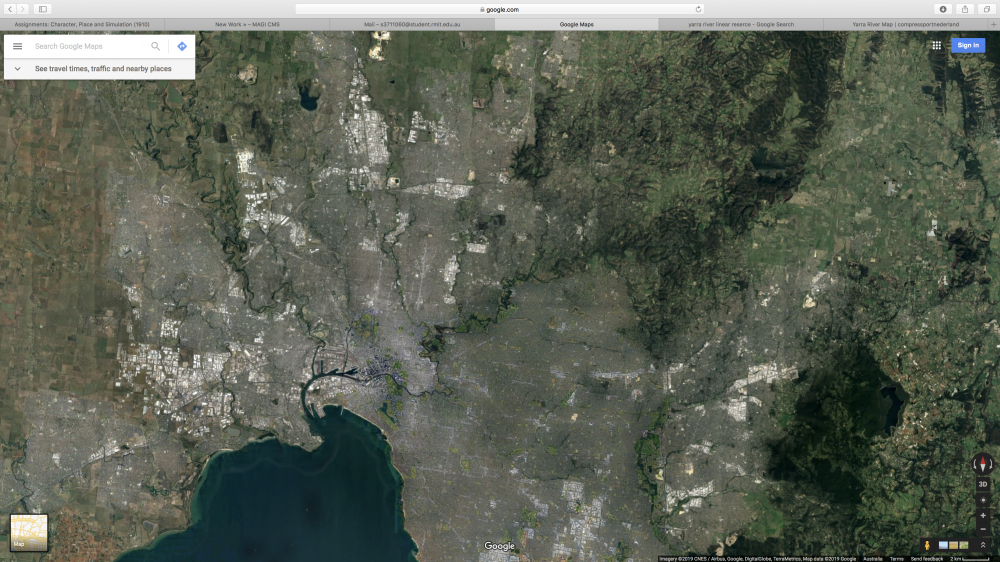
Task: Open the Google Maps hamburger menu
Action: tap(17, 47)
